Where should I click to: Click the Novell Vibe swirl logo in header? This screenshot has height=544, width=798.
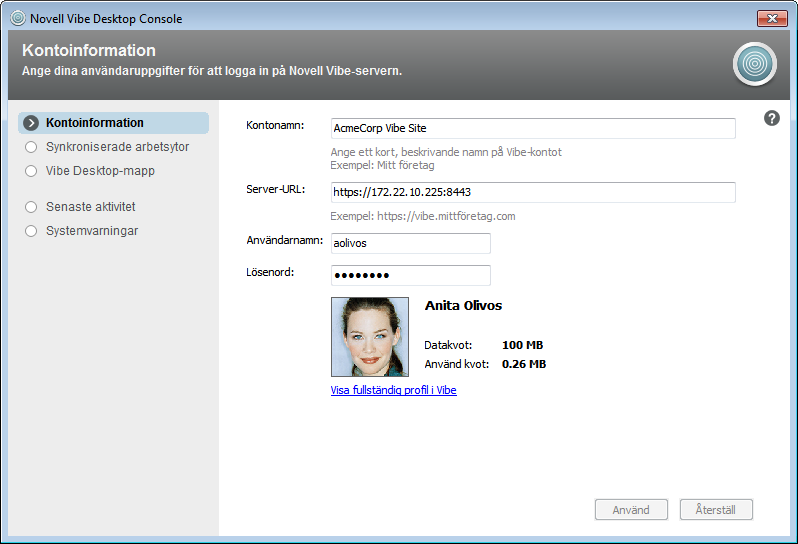coord(755,64)
